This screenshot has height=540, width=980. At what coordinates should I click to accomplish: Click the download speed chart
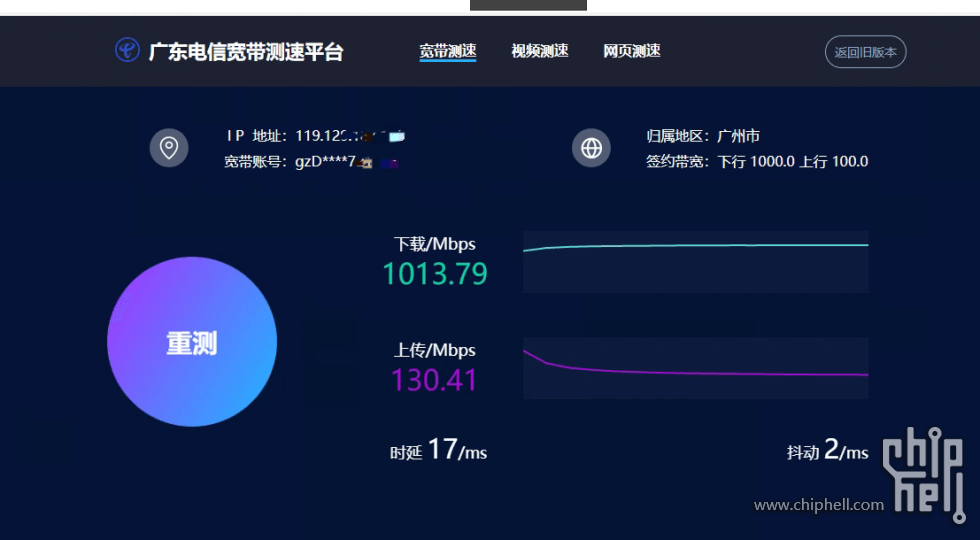tap(696, 262)
